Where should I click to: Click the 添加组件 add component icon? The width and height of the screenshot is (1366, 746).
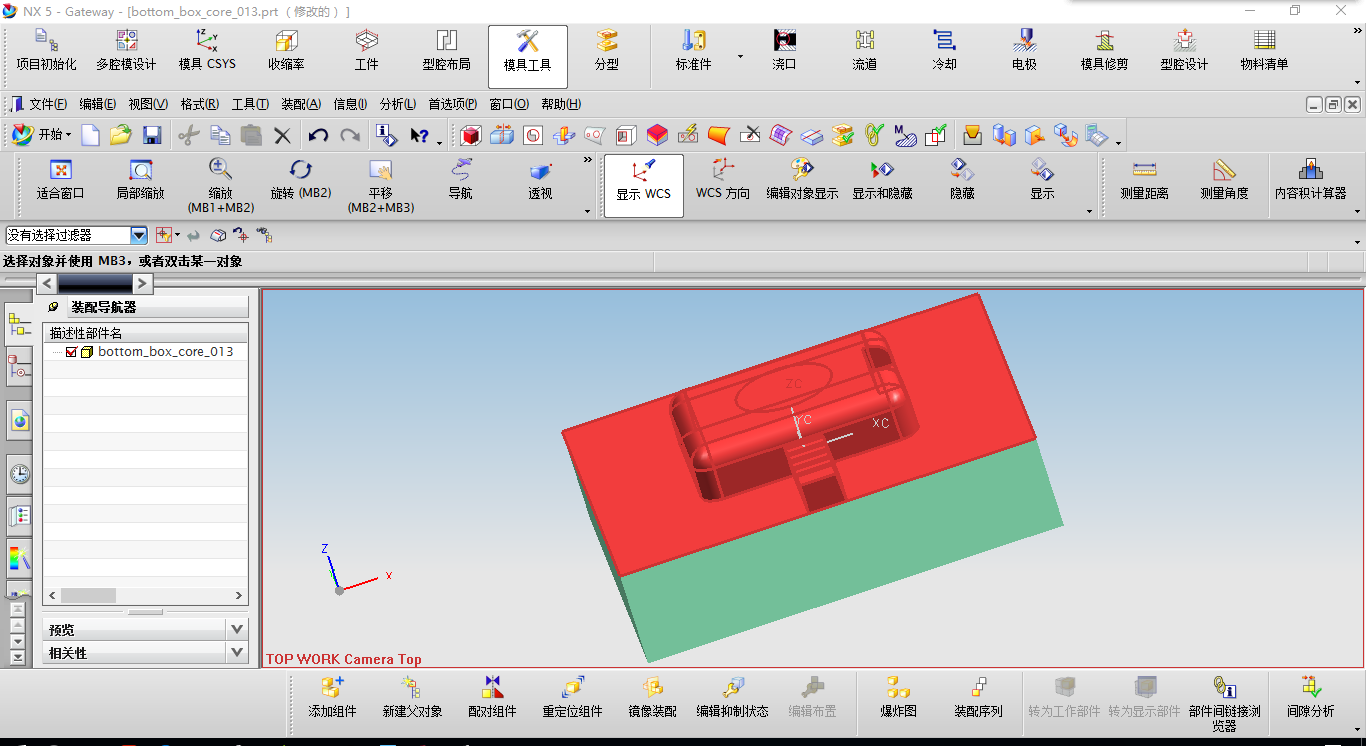(332, 688)
